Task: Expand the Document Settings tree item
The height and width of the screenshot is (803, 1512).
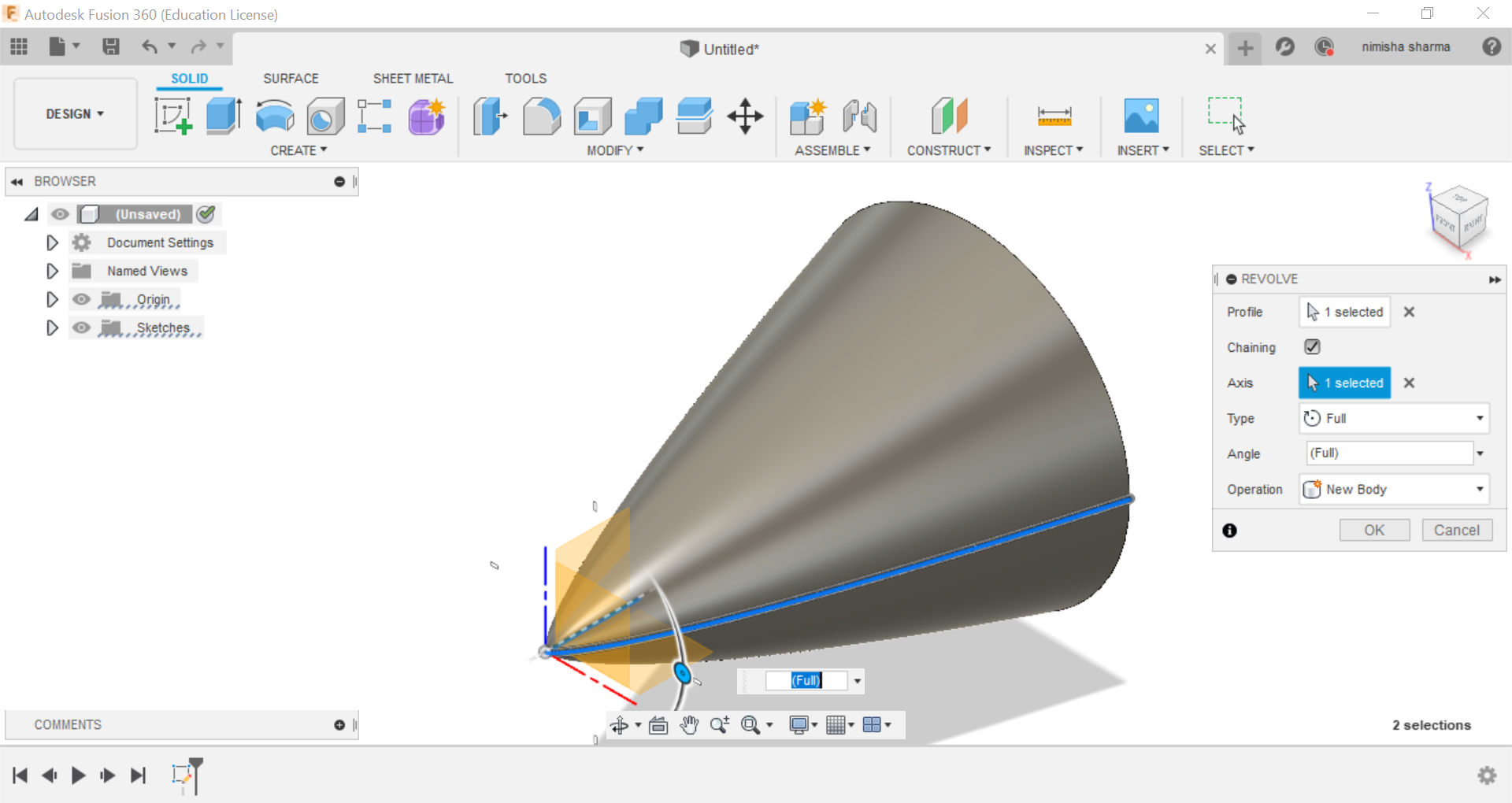Action: 52,242
